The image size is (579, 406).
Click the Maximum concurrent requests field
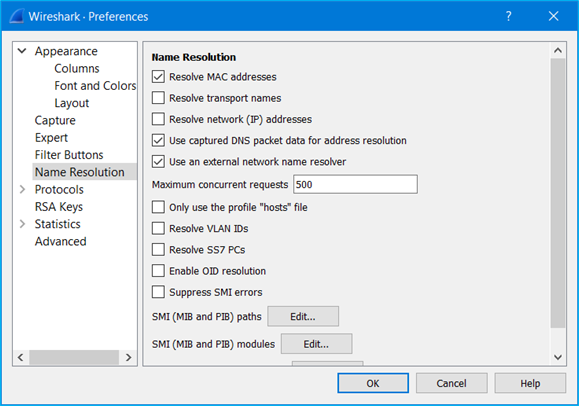pos(355,184)
